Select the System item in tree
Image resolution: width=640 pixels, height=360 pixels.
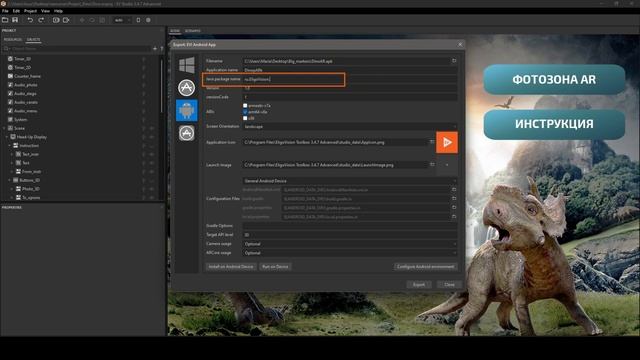pos(20,120)
